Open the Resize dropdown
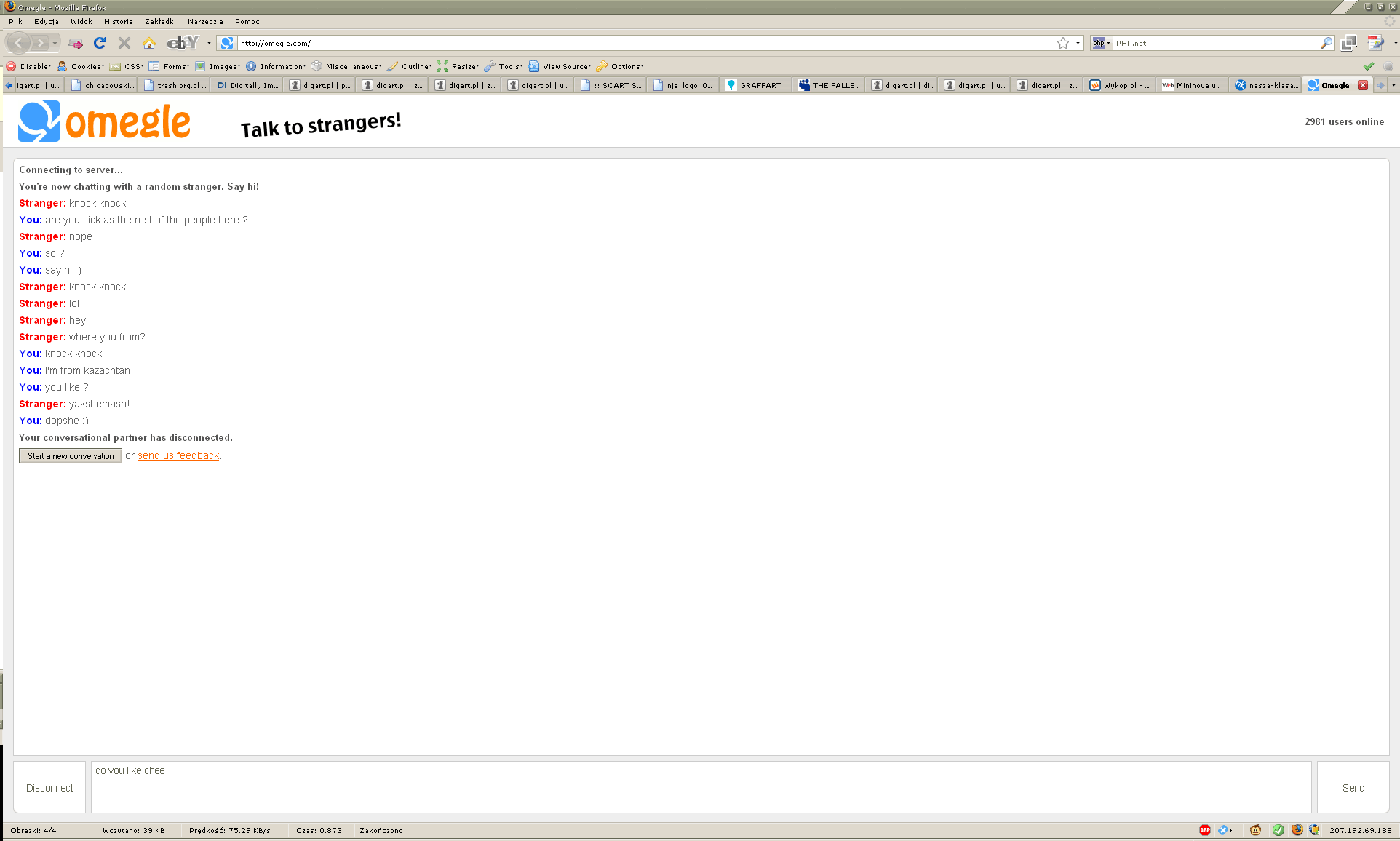1400x841 pixels. pyautogui.click(x=459, y=66)
